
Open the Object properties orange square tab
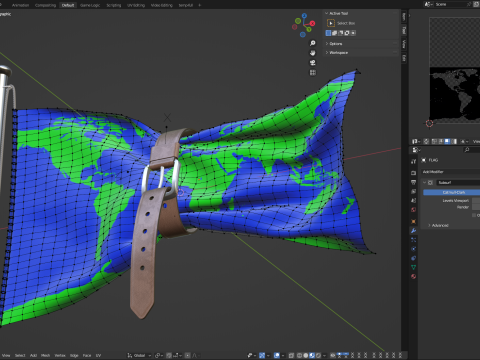tap(414, 221)
